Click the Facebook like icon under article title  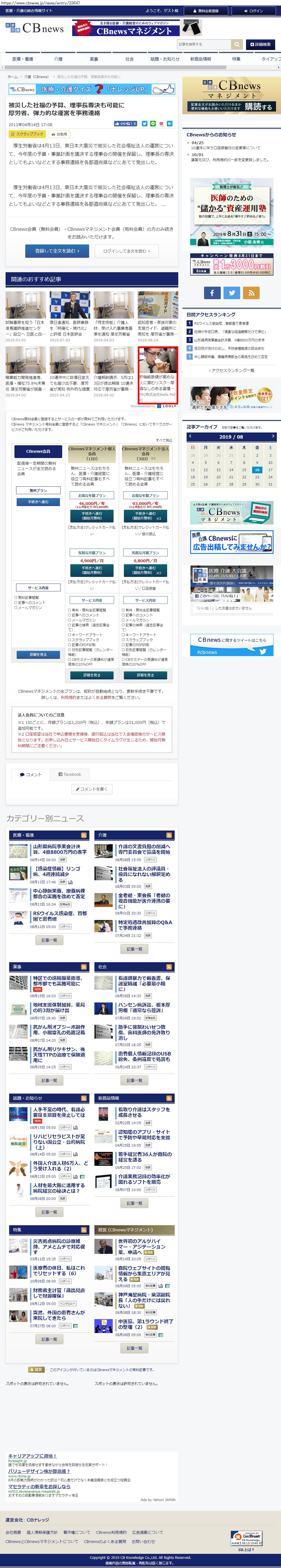coord(126,124)
